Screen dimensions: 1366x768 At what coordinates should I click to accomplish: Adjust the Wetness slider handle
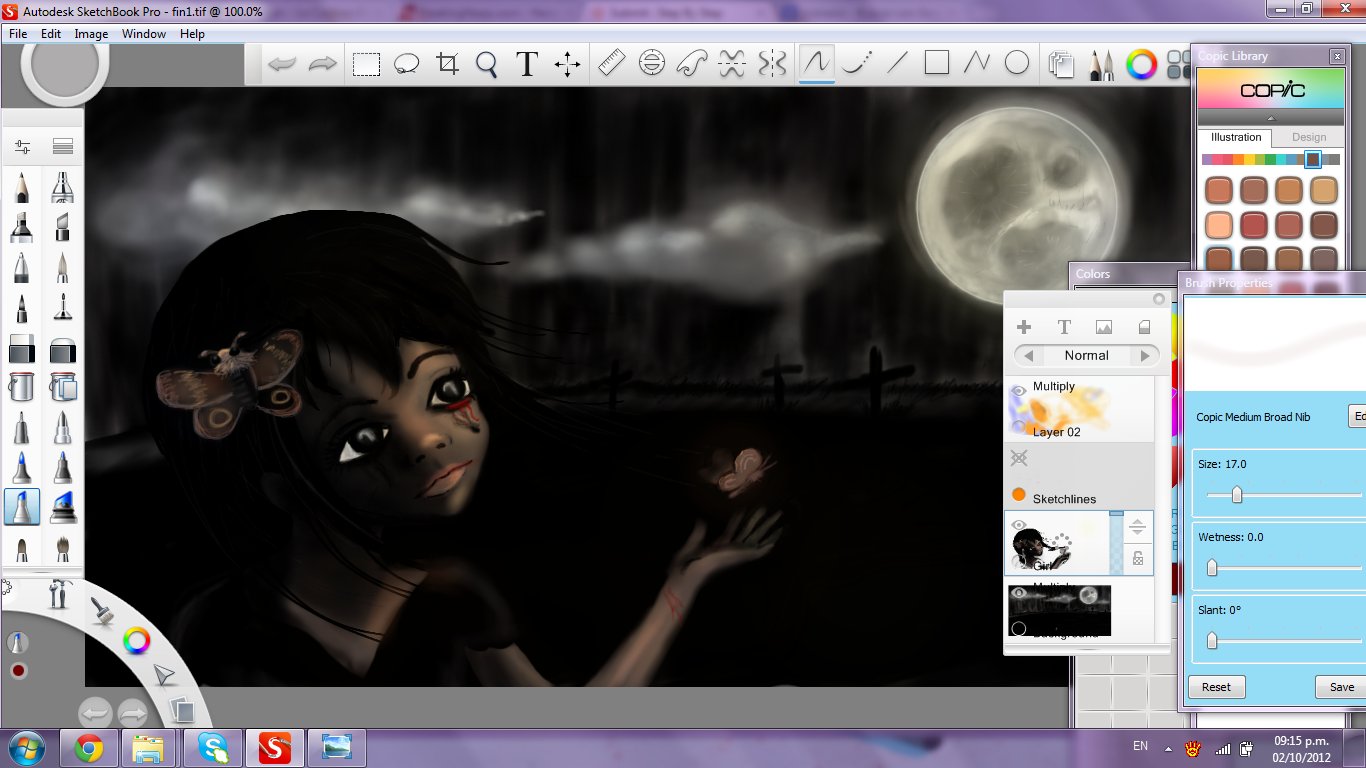click(x=1211, y=568)
